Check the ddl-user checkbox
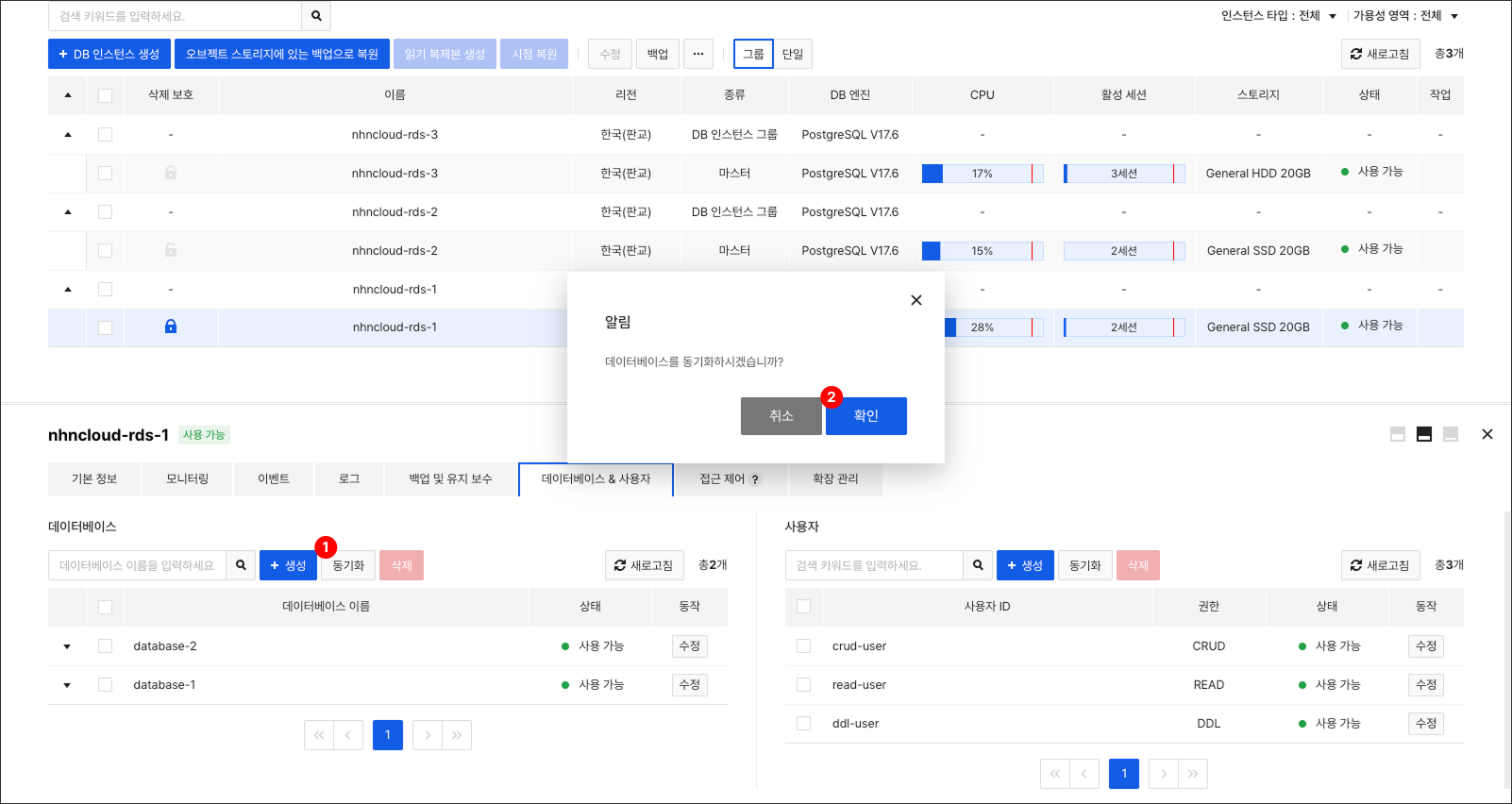Screen dimensions: 1512x804 pyautogui.click(x=803, y=724)
